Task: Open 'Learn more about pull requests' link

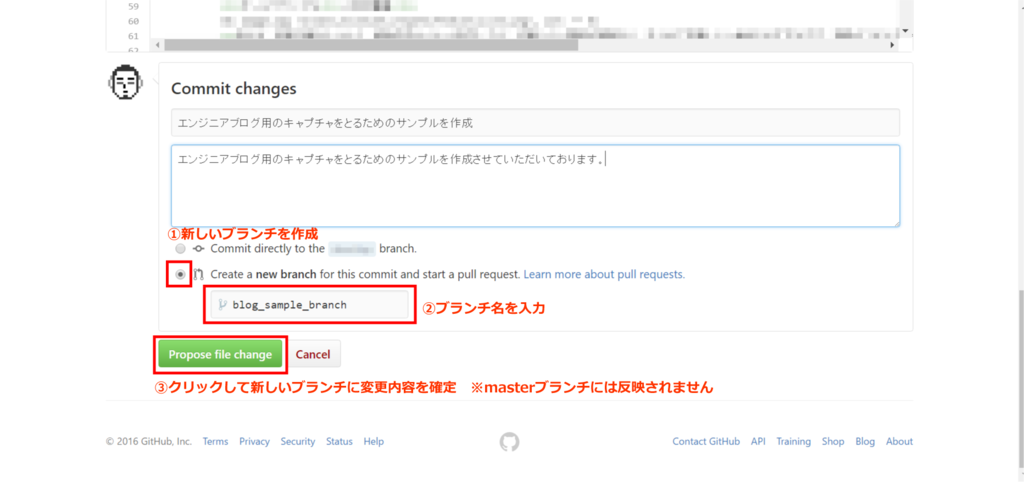Action: point(604,274)
